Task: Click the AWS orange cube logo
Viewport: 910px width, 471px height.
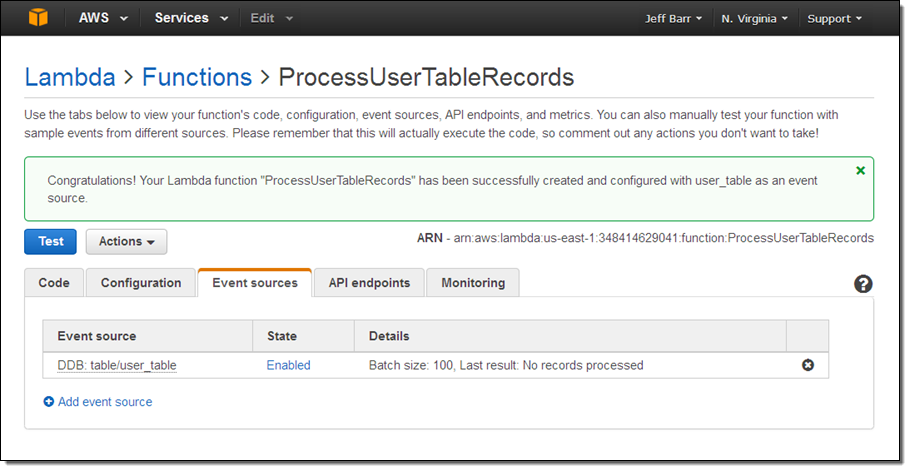Action: pos(38,18)
